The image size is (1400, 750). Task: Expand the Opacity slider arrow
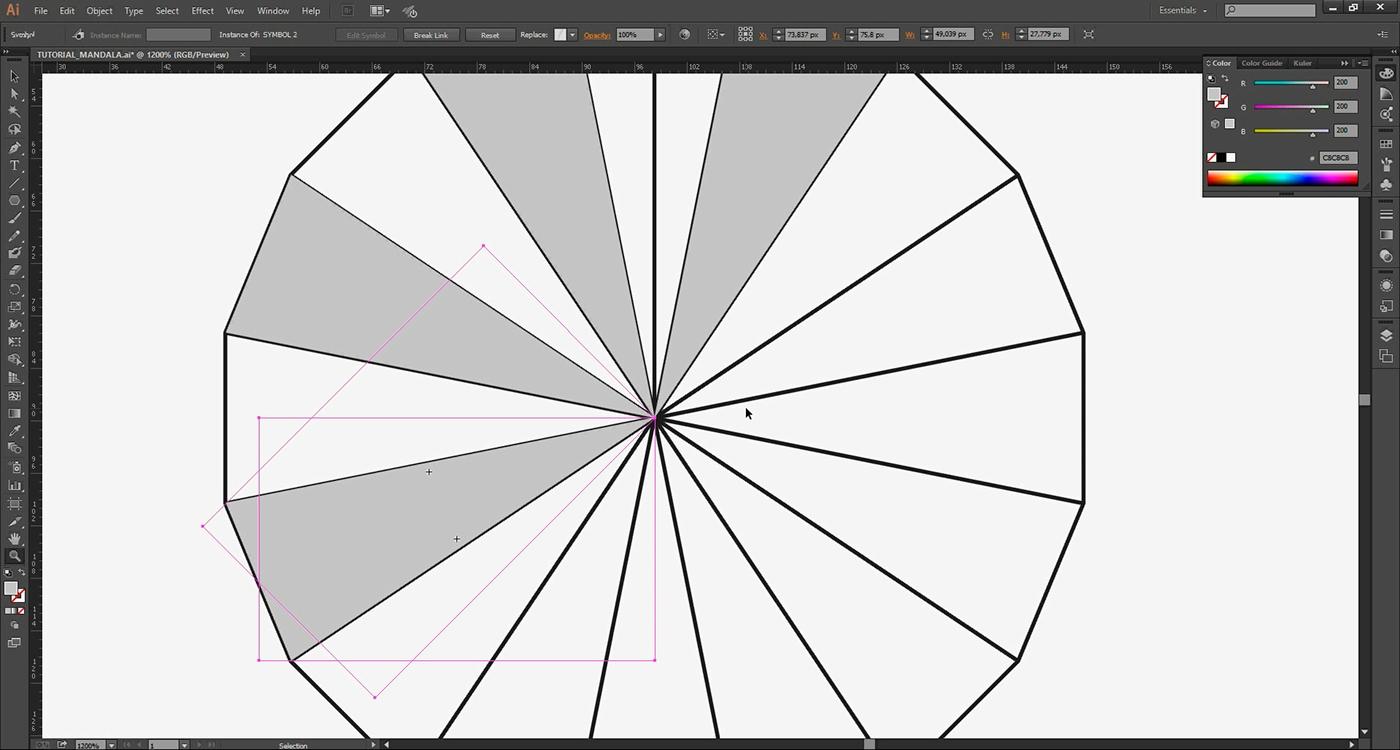click(660, 34)
